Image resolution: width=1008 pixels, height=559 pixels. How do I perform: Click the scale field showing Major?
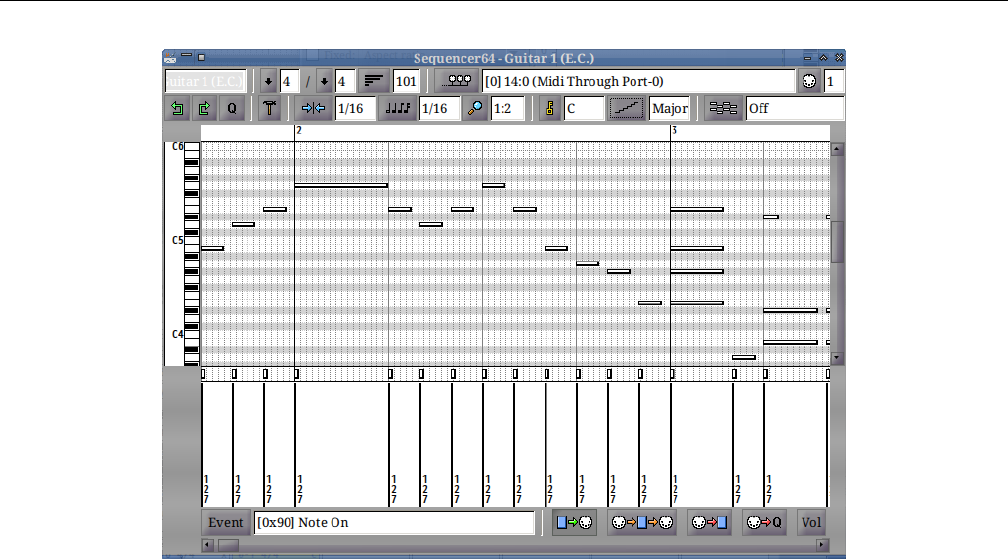pos(669,109)
